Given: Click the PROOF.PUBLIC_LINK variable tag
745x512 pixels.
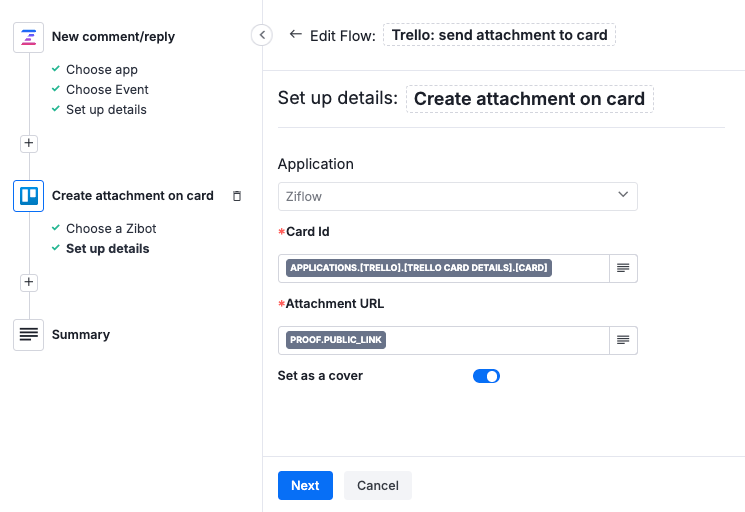Looking at the screenshot, I should 336,340.
